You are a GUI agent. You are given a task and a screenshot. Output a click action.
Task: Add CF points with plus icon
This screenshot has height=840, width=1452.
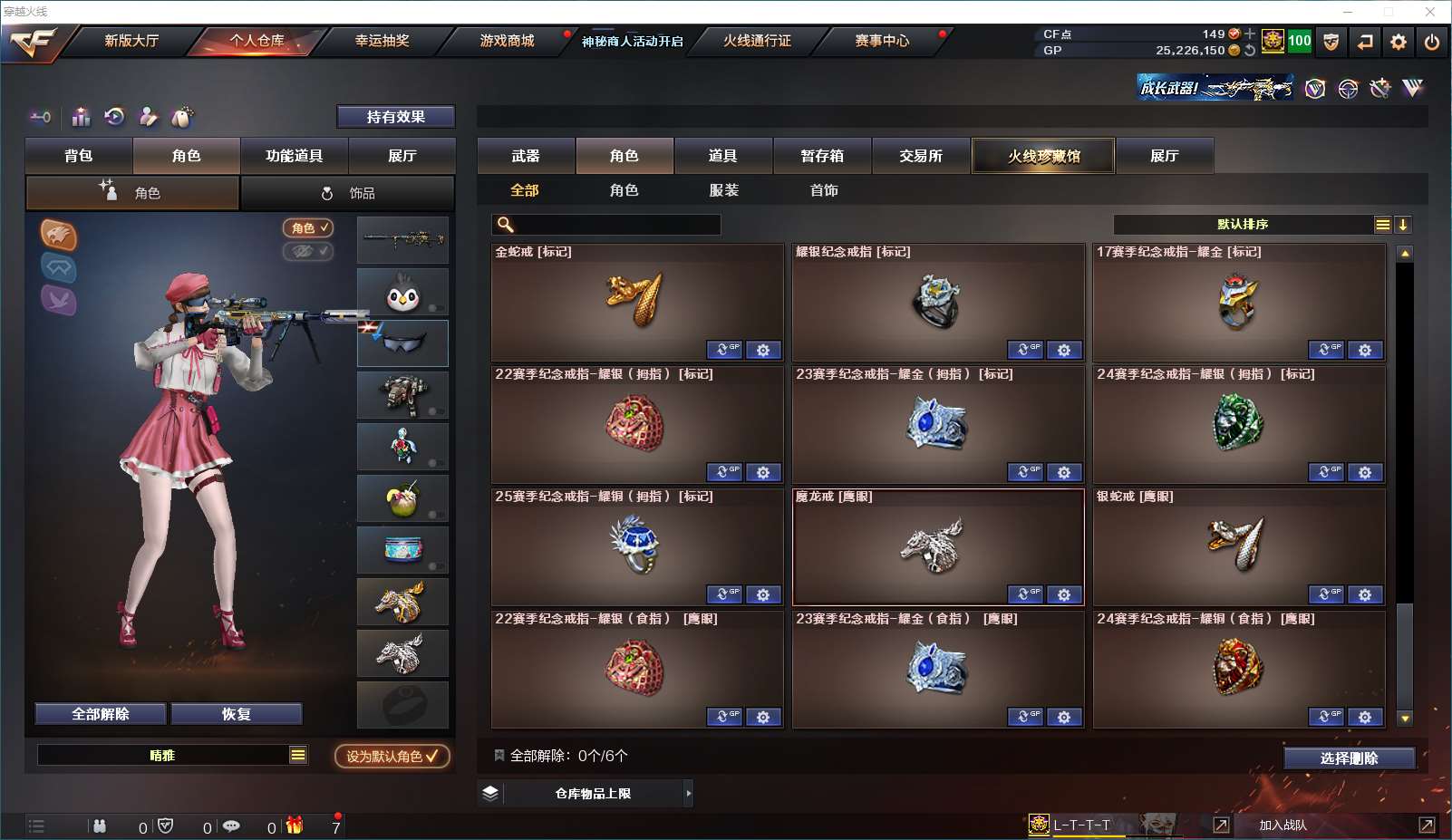(1250, 34)
